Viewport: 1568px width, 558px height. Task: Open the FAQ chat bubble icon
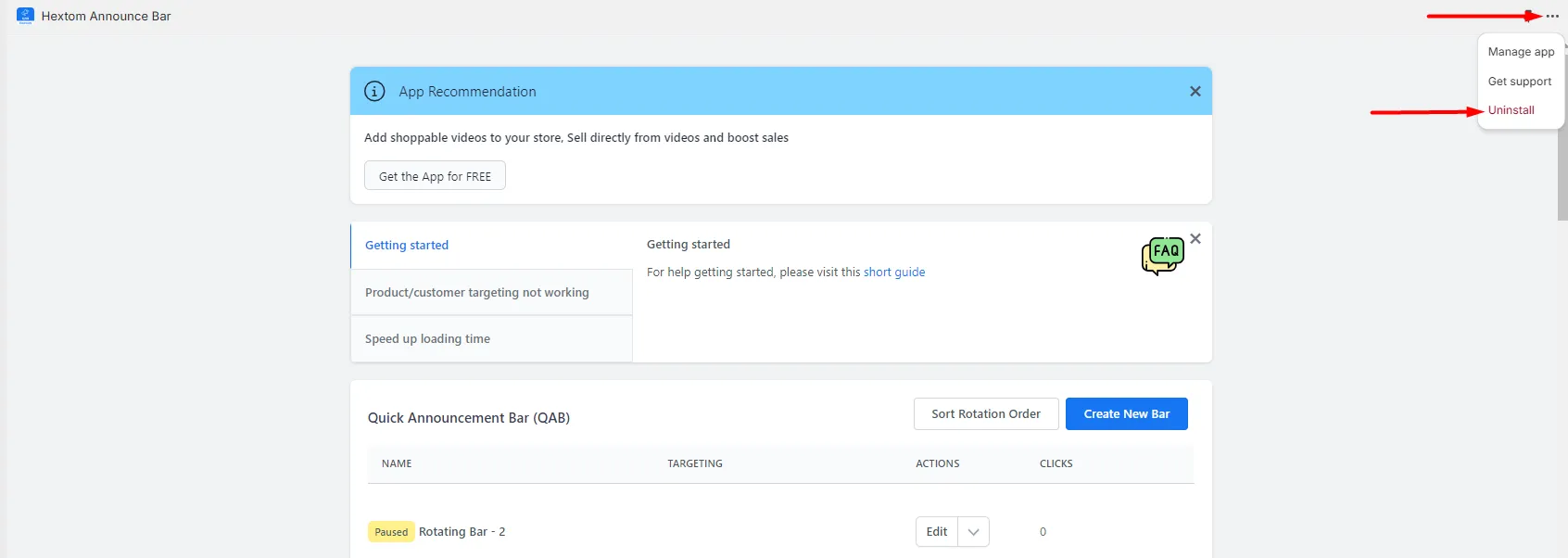tap(1163, 256)
